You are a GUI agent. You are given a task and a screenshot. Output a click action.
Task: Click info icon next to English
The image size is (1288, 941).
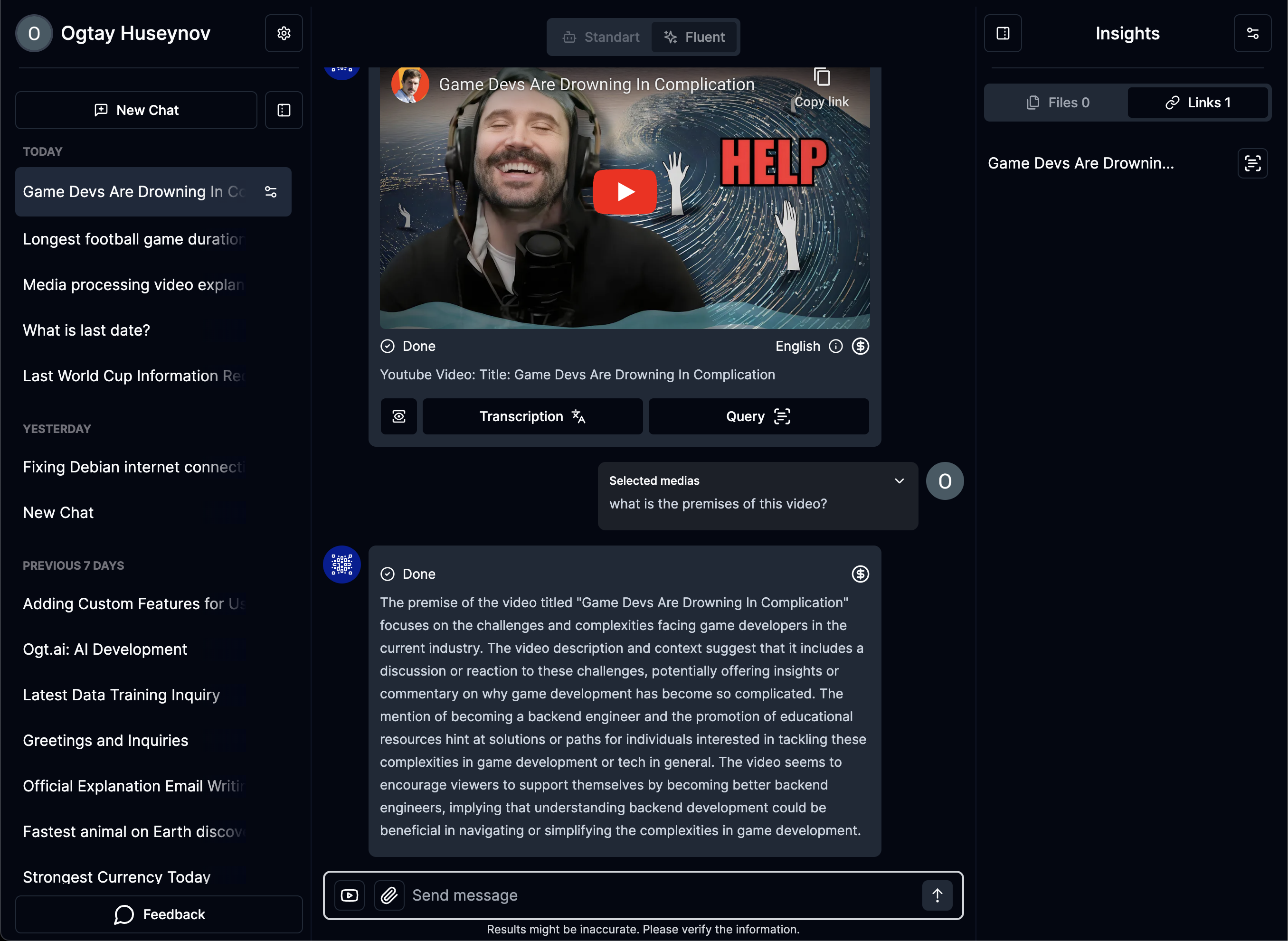pos(835,346)
